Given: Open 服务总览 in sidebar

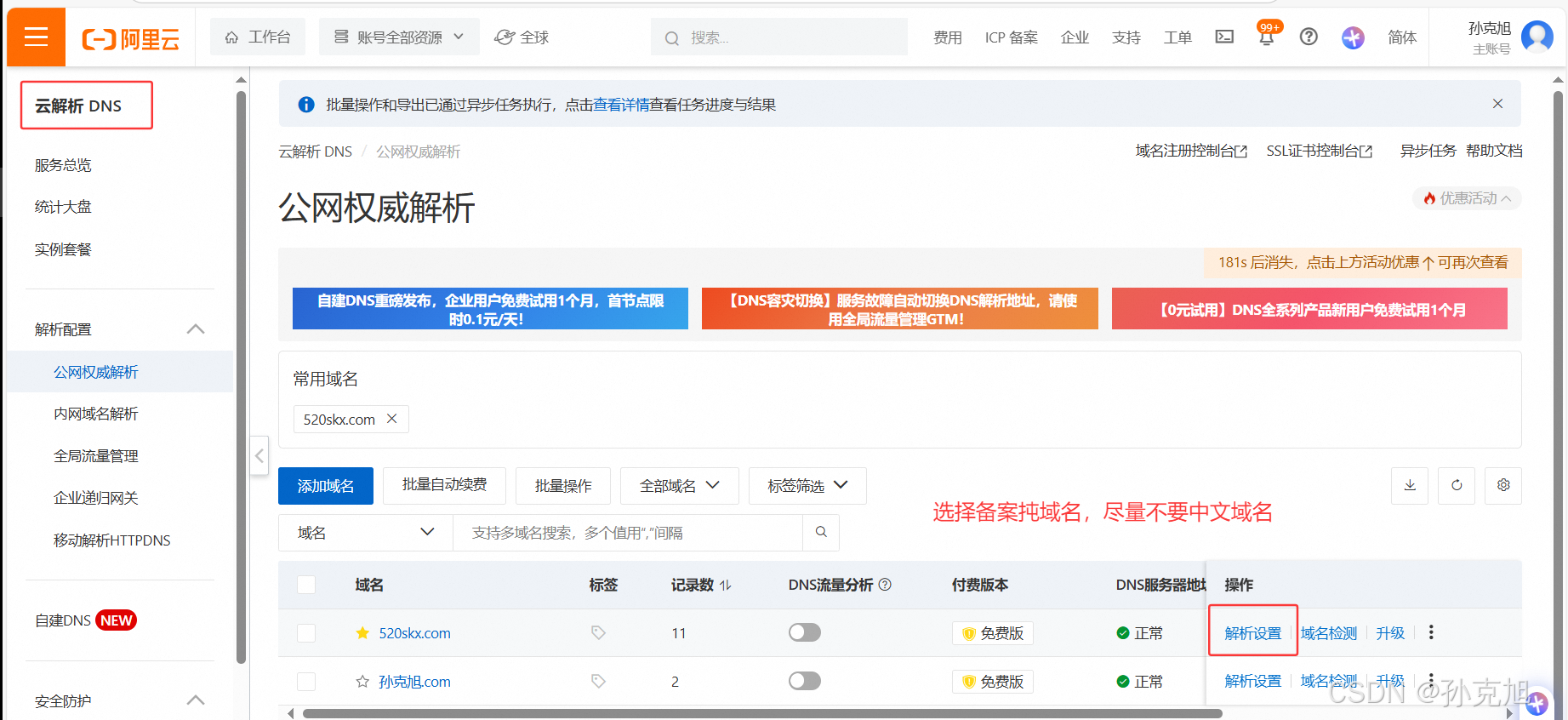Looking at the screenshot, I should point(63,165).
